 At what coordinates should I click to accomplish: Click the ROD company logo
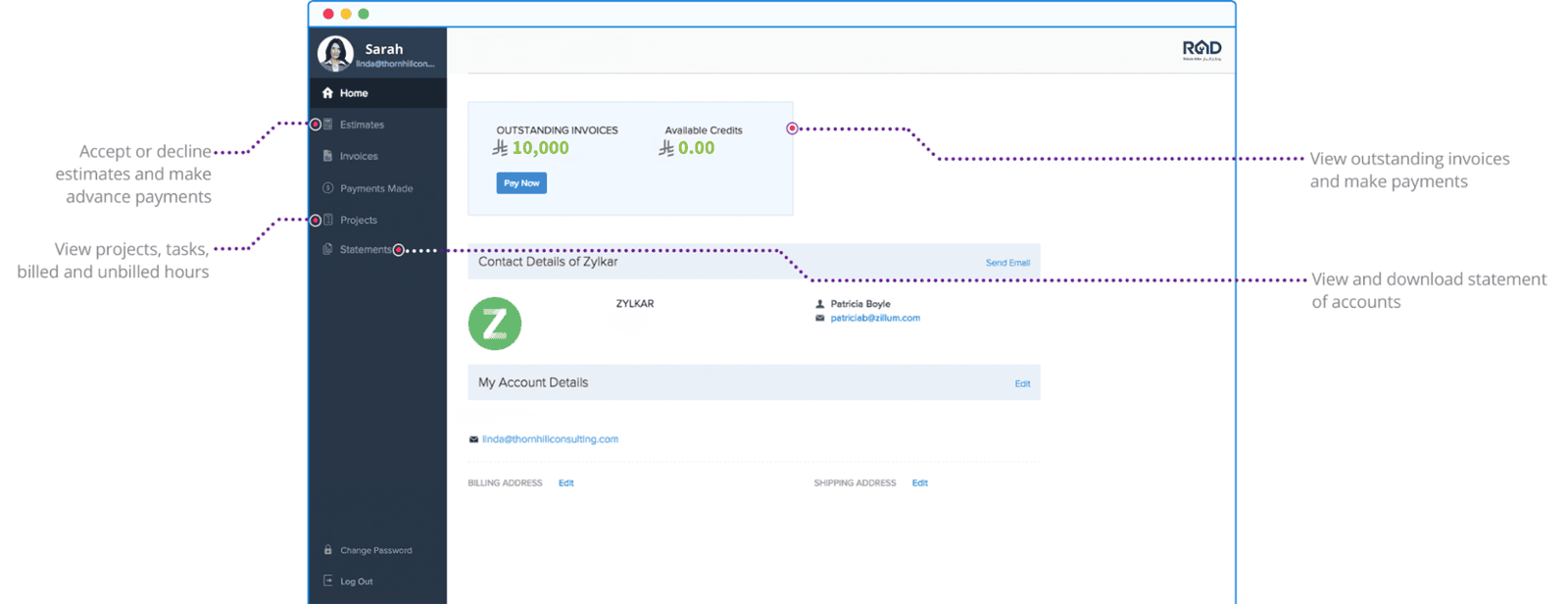pos(1201,50)
